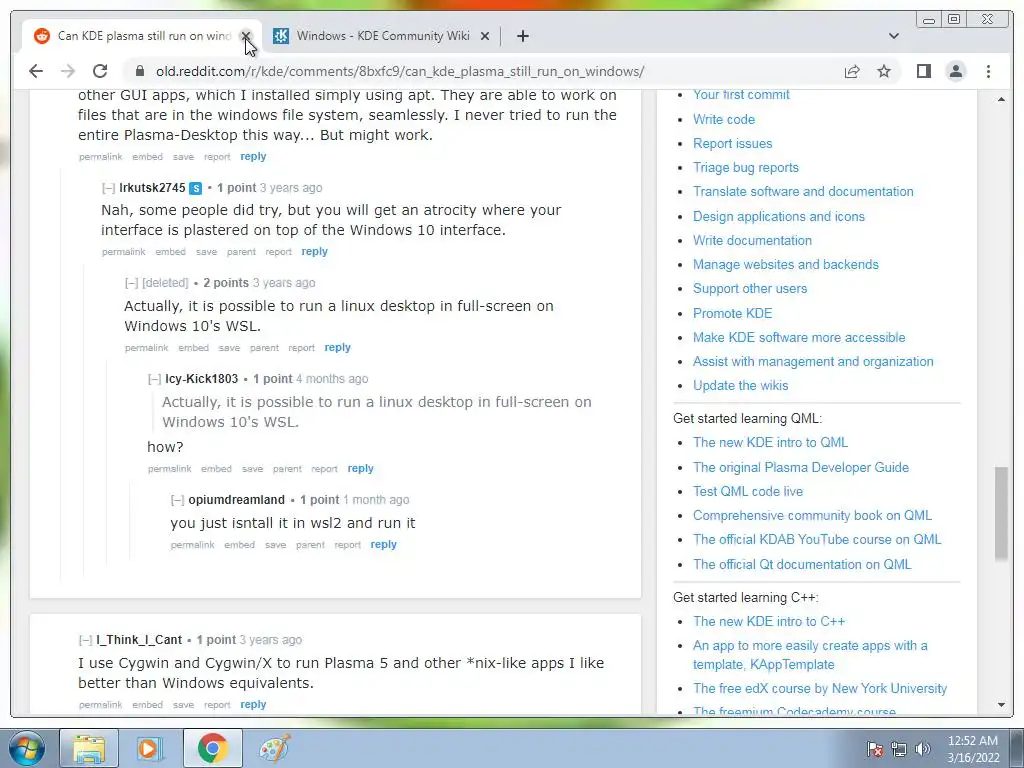The image size is (1024, 768).
Task: Close the KDE Community Wiki tab
Action: point(485,36)
